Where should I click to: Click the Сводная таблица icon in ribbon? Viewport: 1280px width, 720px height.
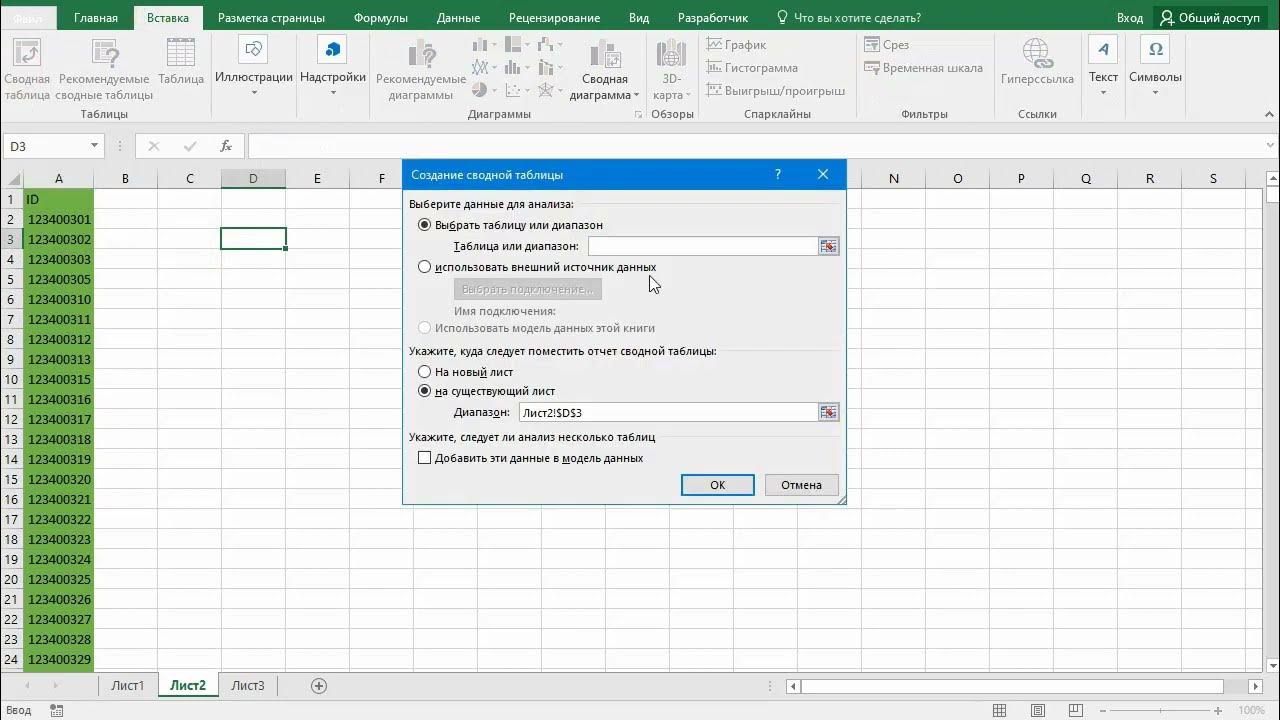[27, 69]
